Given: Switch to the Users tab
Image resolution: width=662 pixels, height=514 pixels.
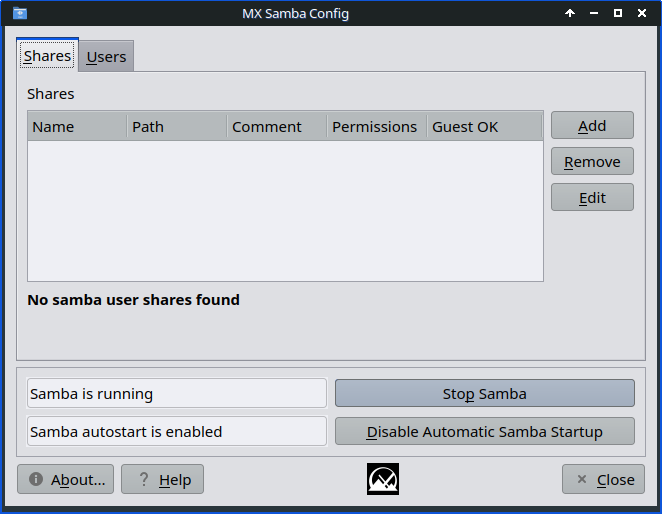Looking at the screenshot, I should point(106,57).
